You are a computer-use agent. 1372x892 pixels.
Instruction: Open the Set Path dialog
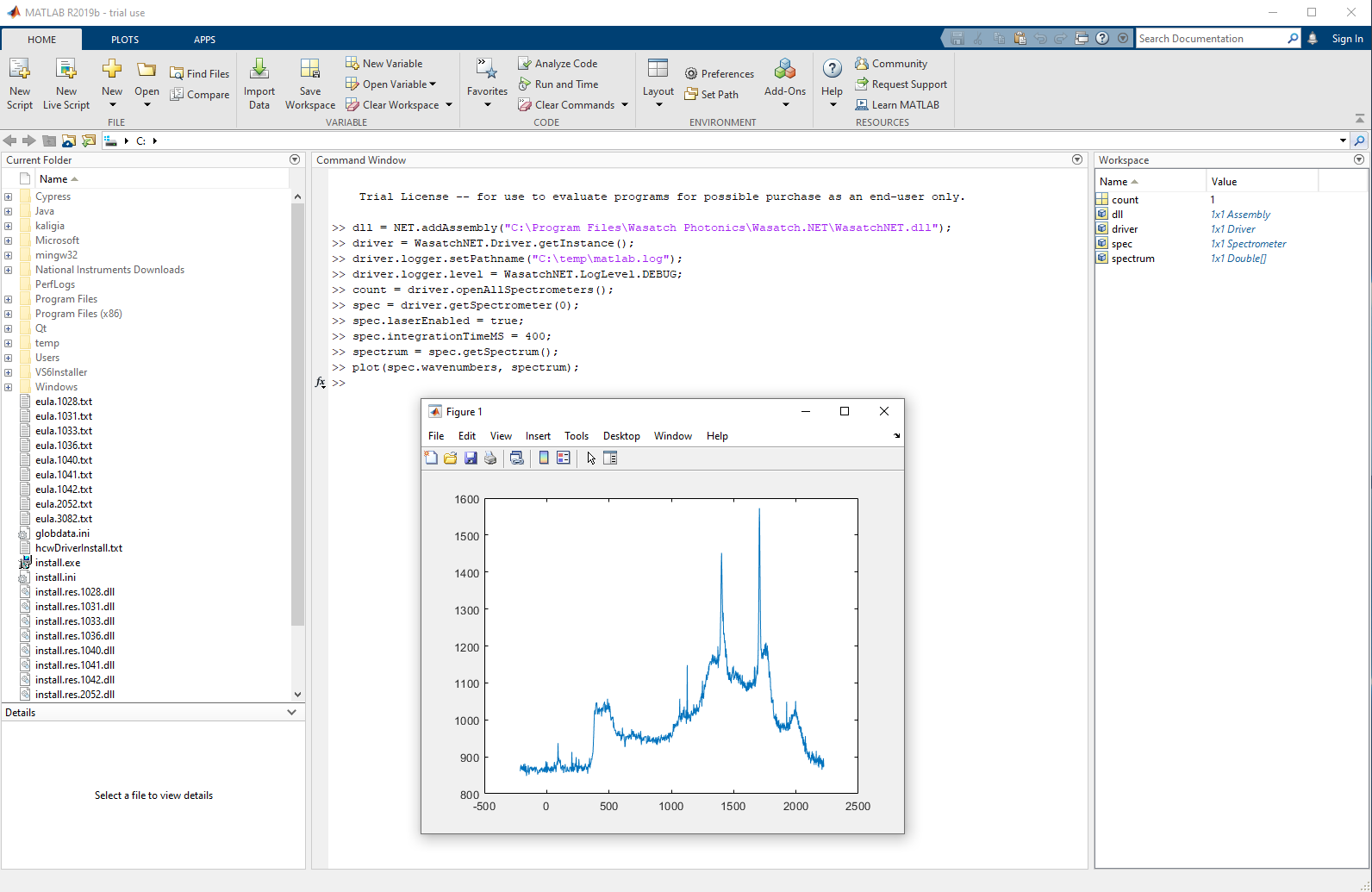point(712,94)
